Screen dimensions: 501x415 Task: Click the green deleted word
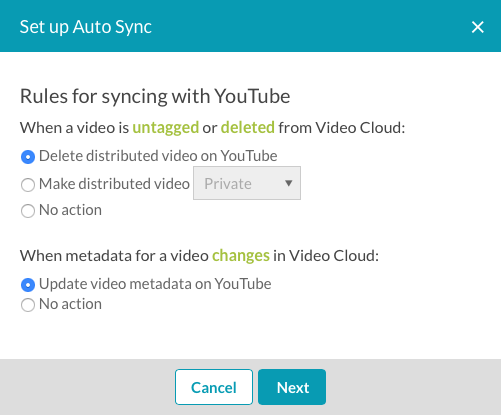tap(248, 127)
